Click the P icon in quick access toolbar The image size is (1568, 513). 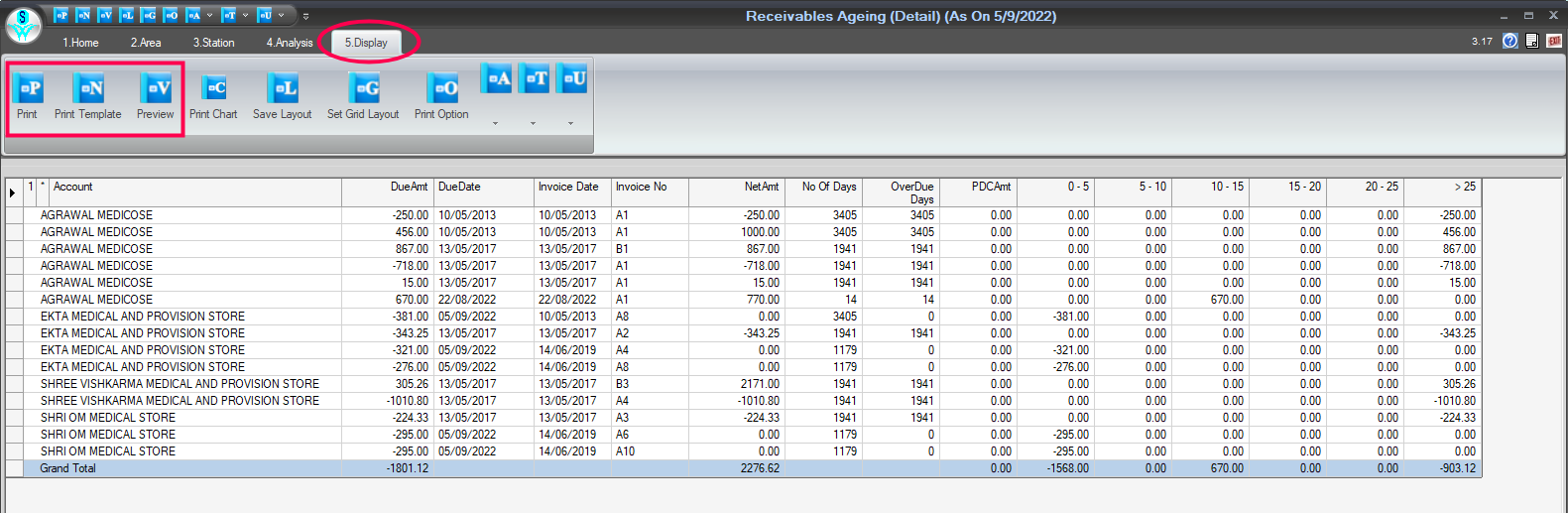pos(61,15)
